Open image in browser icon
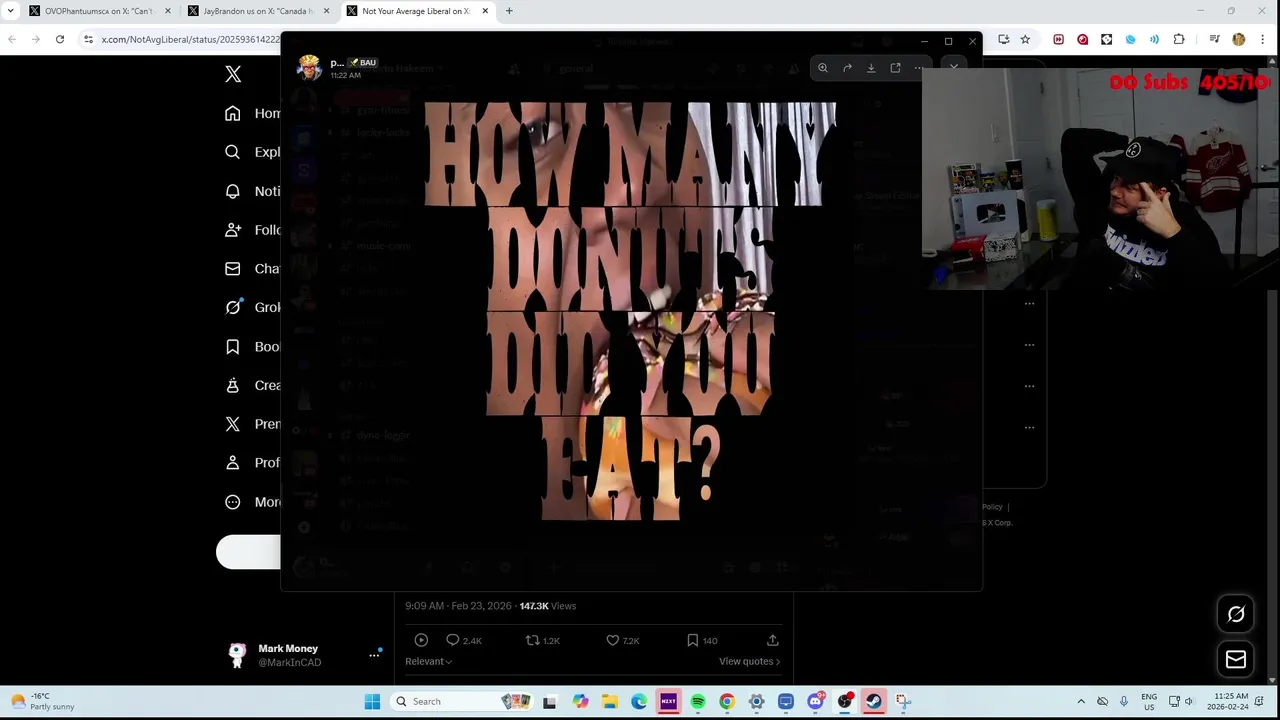 point(895,68)
